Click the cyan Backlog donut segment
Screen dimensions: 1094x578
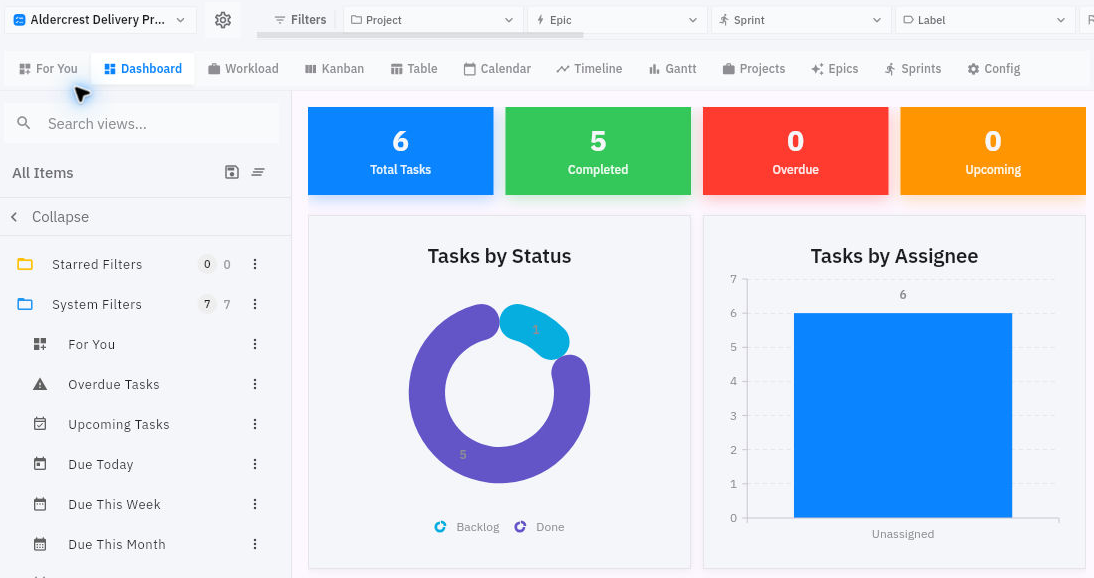[535, 330]
